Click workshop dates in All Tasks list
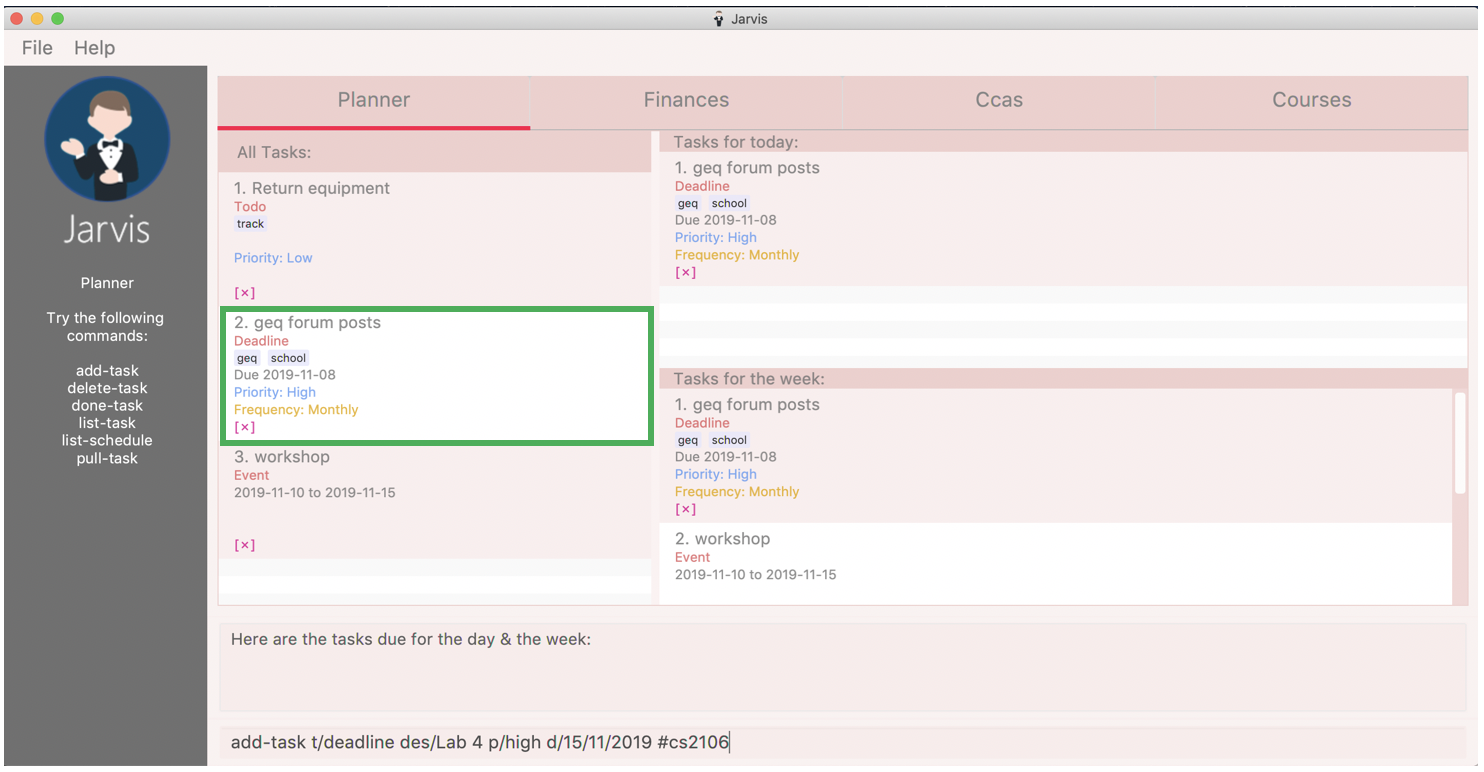The height and width of the screenshot is (772, 1484). coord(315,493)
